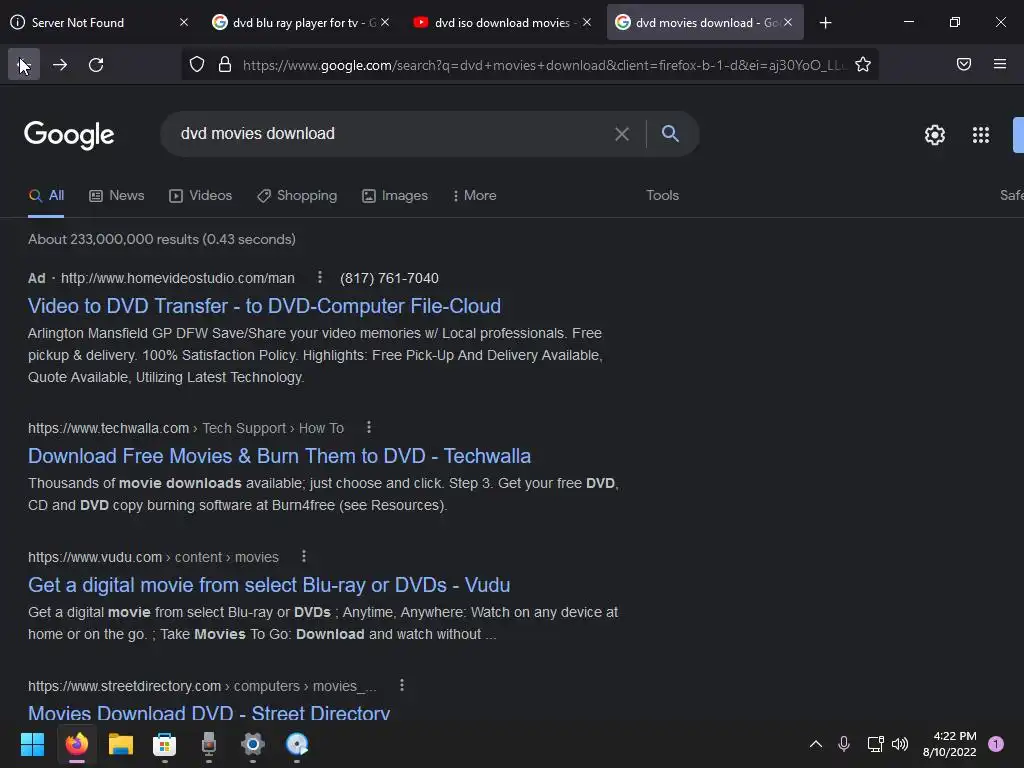Image resolution: width=1024 pixels, height=768 pixels.
Task: Open the Video to DVD Transfer ad link
Action: coord(264,306)
